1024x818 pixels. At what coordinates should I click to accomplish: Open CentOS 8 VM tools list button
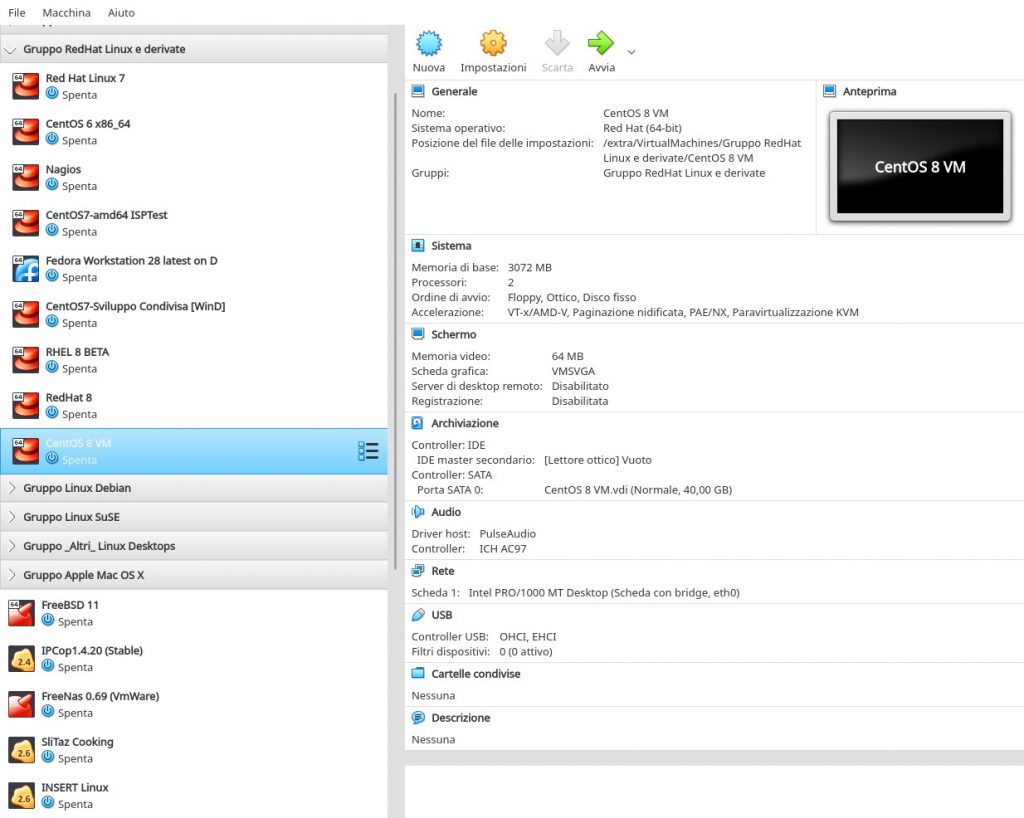tap(368, 451)
